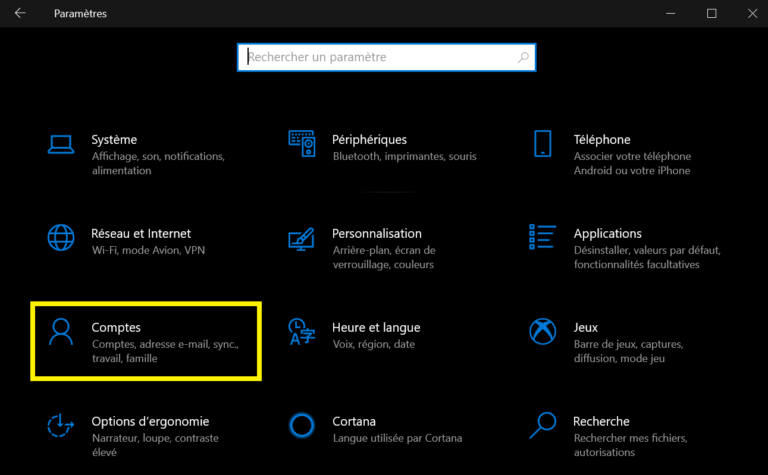Close the Paramètres window
Viewport: 768px width, 475px height.
click(x=753, y=13)
